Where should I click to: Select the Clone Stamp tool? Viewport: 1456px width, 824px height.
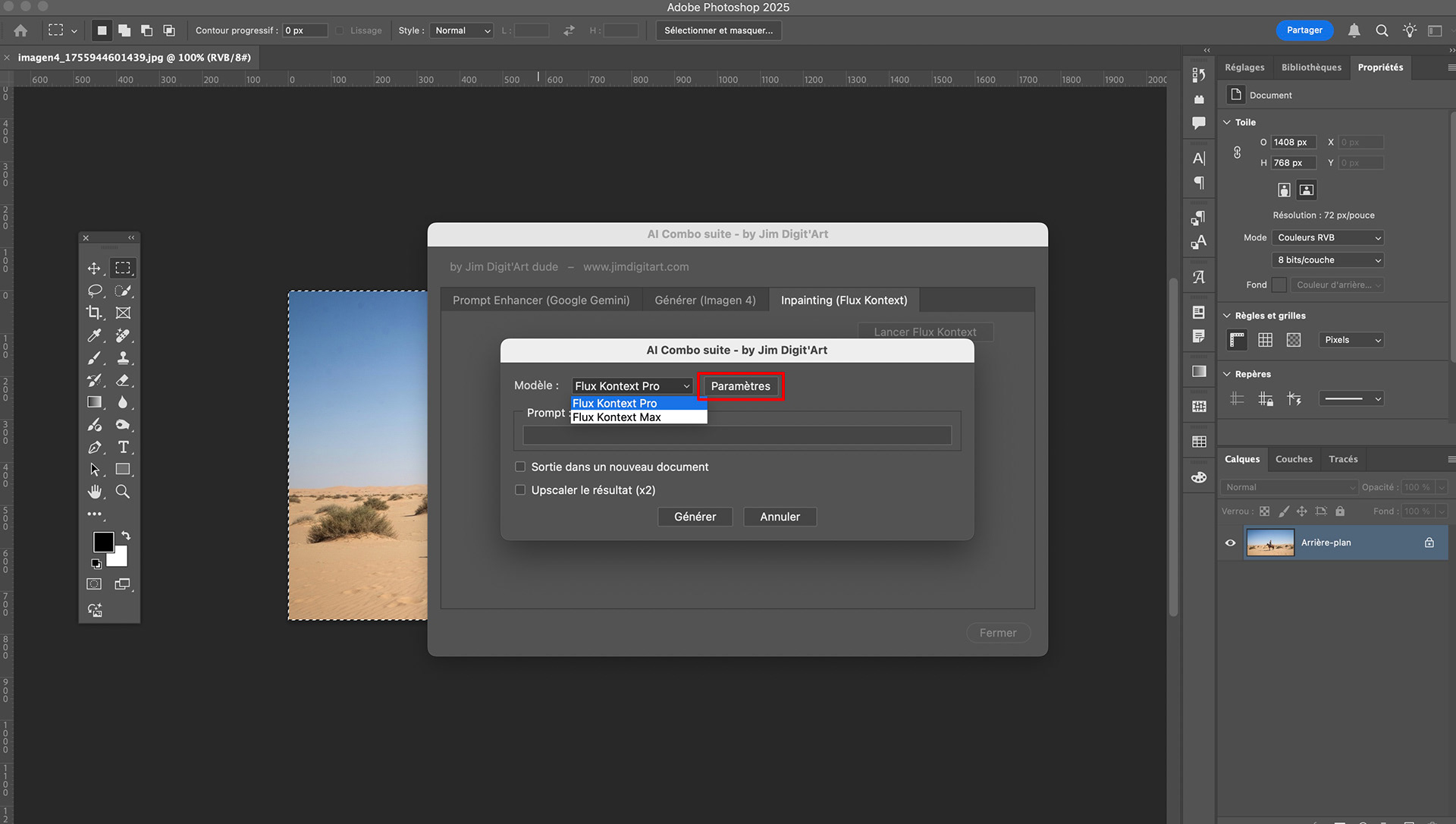(123, 358)
